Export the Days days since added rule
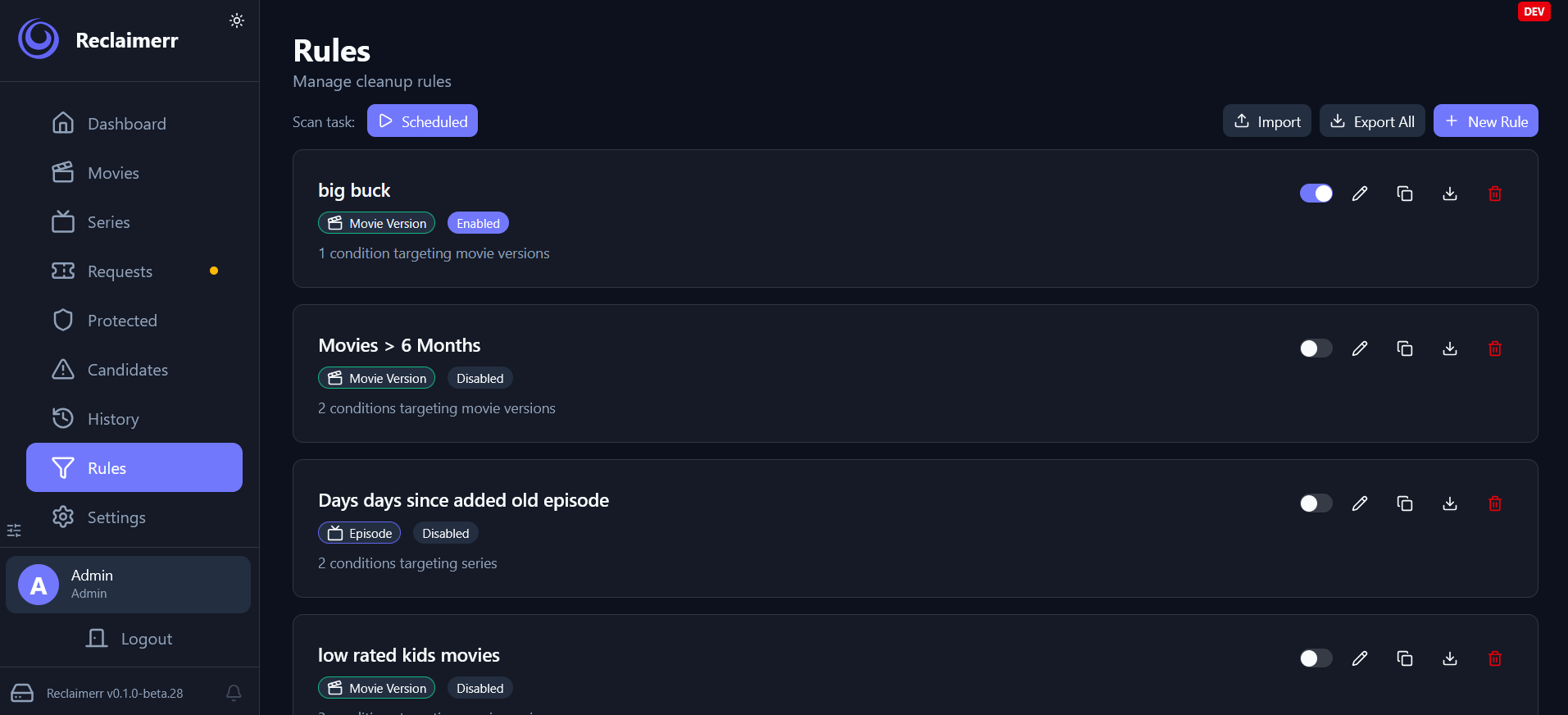The width and height of the screenshot is (1568, 715). [x=1450, y=503]
